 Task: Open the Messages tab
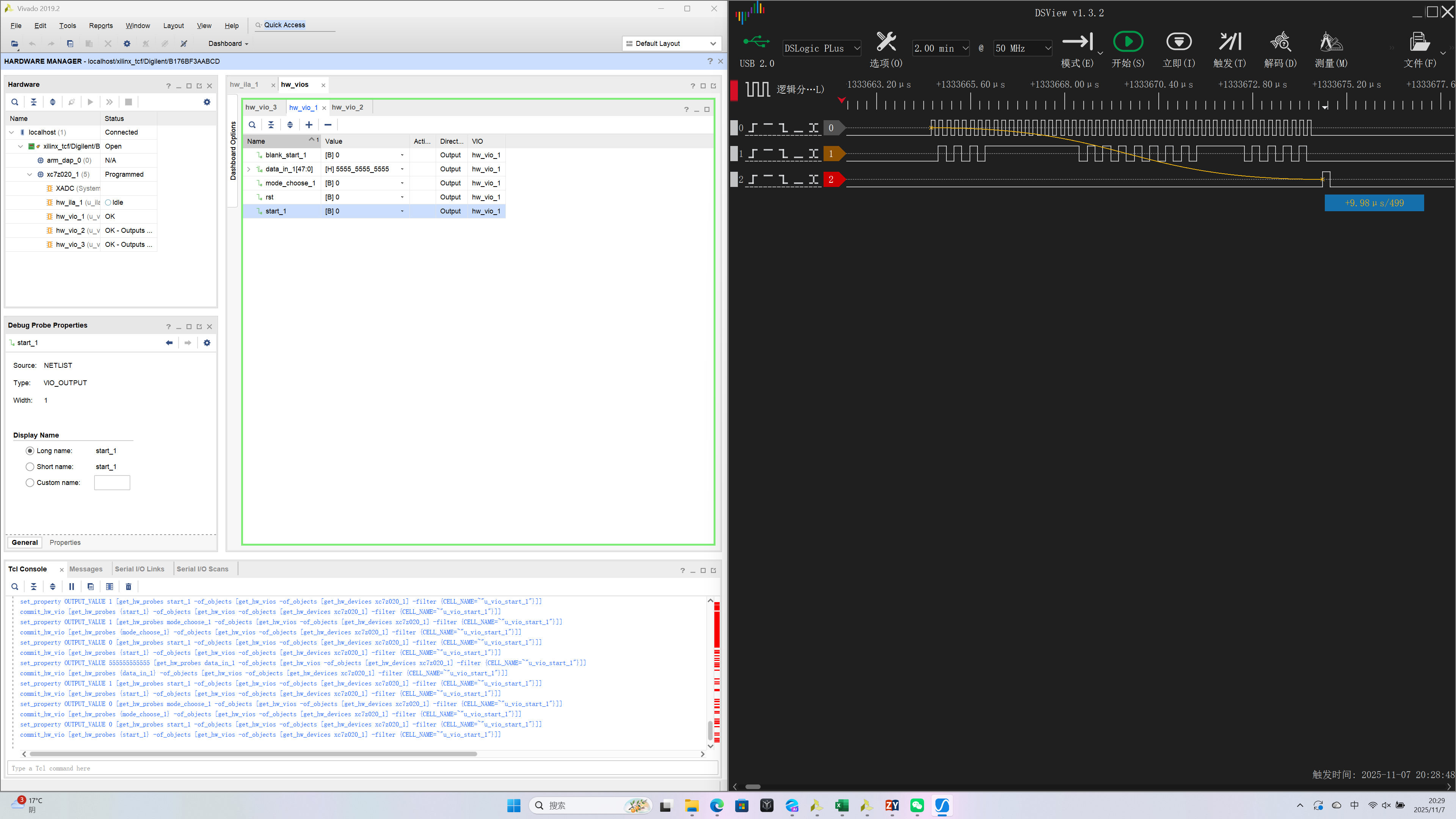[86, 569]
